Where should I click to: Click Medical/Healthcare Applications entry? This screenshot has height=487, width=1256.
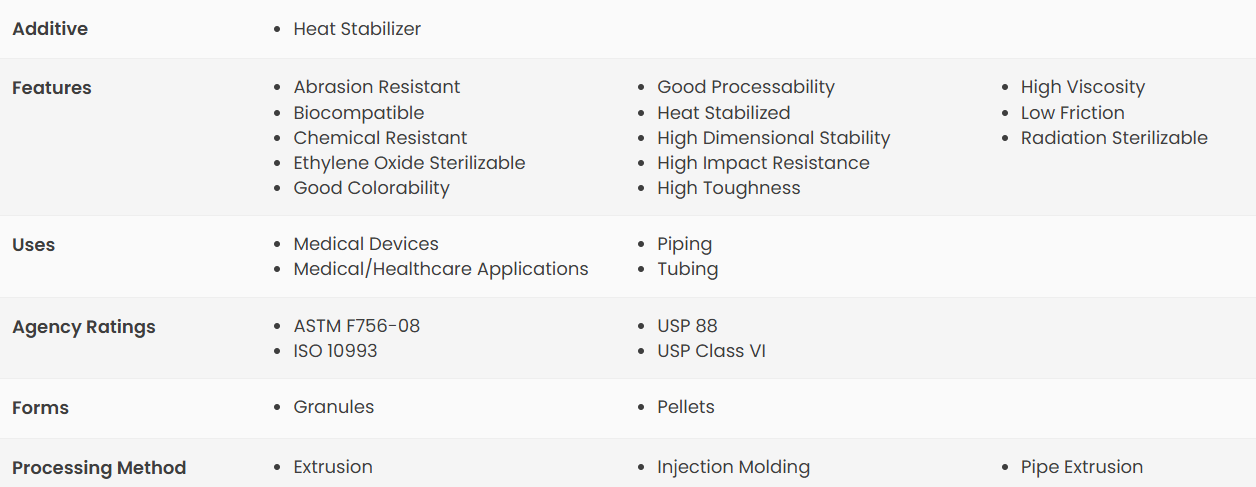pyautogui.click(x=440, y=269)
